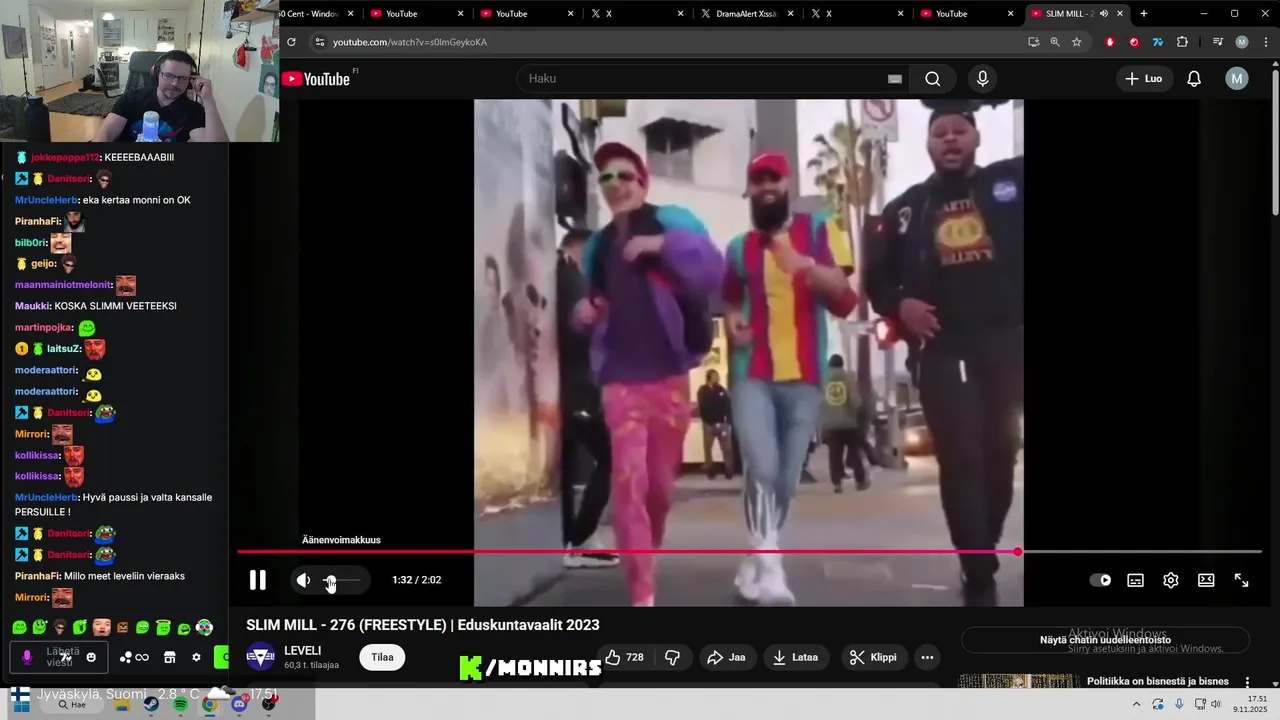Viewport: 1280px width, 720px height.
Task: Open Chrome media controls icon
Action: pyautogui.click(x=1217, y=42)
